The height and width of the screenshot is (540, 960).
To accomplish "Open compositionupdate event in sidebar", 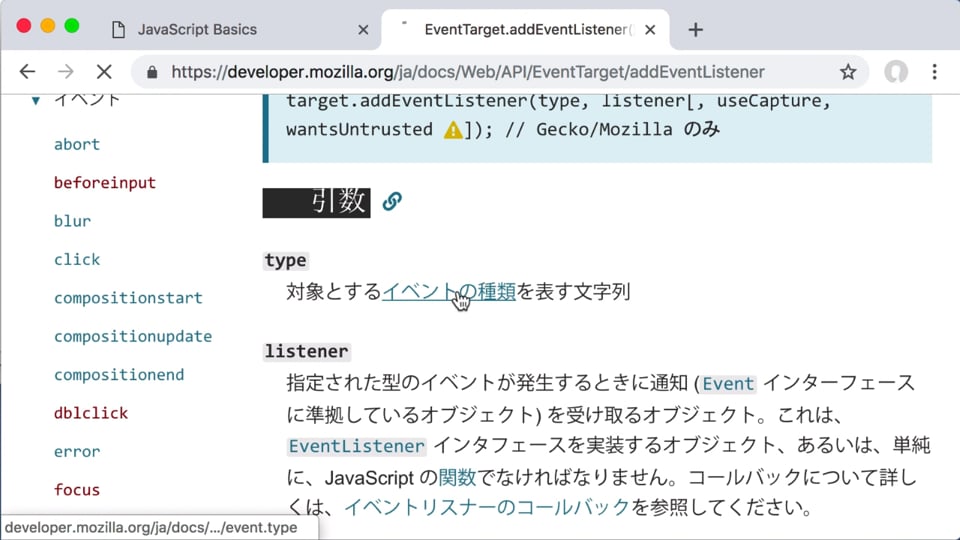I will 133,336.
